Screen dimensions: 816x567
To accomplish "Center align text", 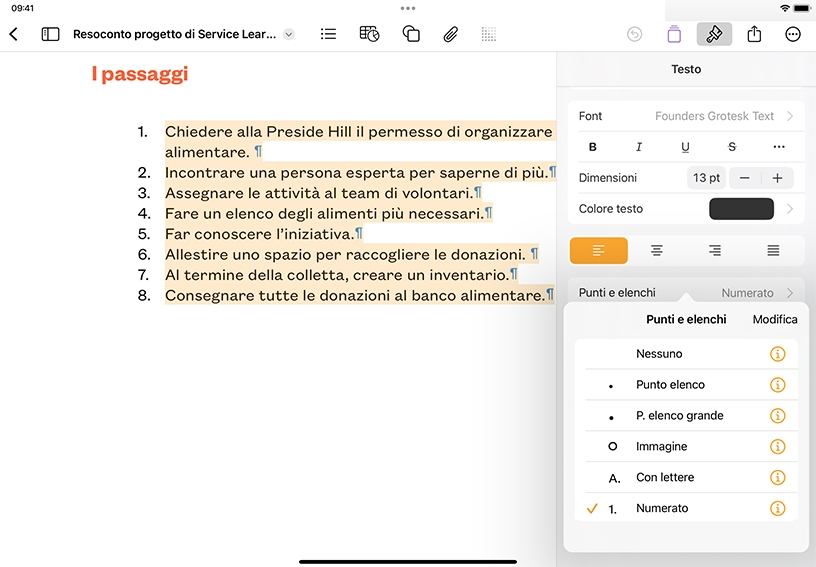I will pyautogui.click(x=657, y=251).
